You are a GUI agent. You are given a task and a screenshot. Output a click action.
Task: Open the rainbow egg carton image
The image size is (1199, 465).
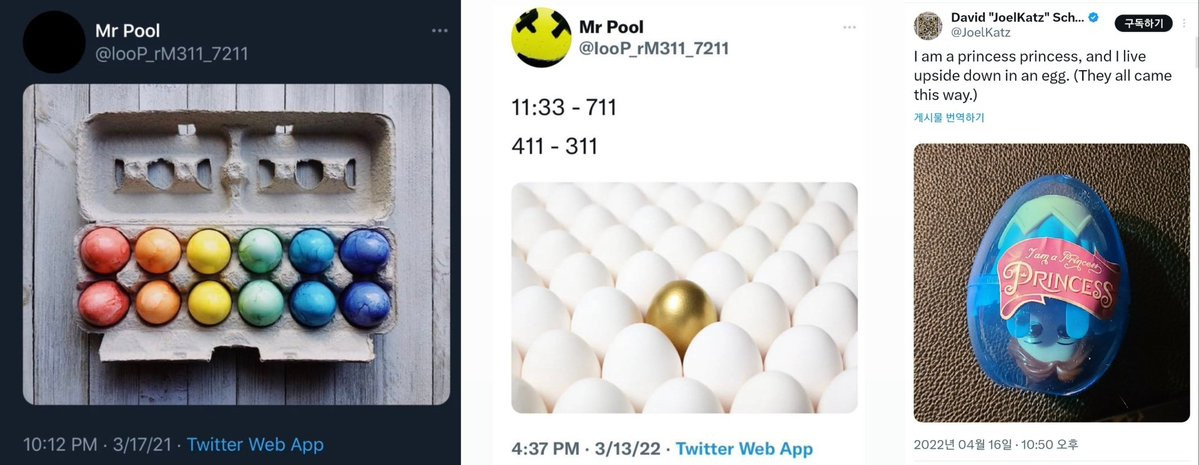click(236, 244)
